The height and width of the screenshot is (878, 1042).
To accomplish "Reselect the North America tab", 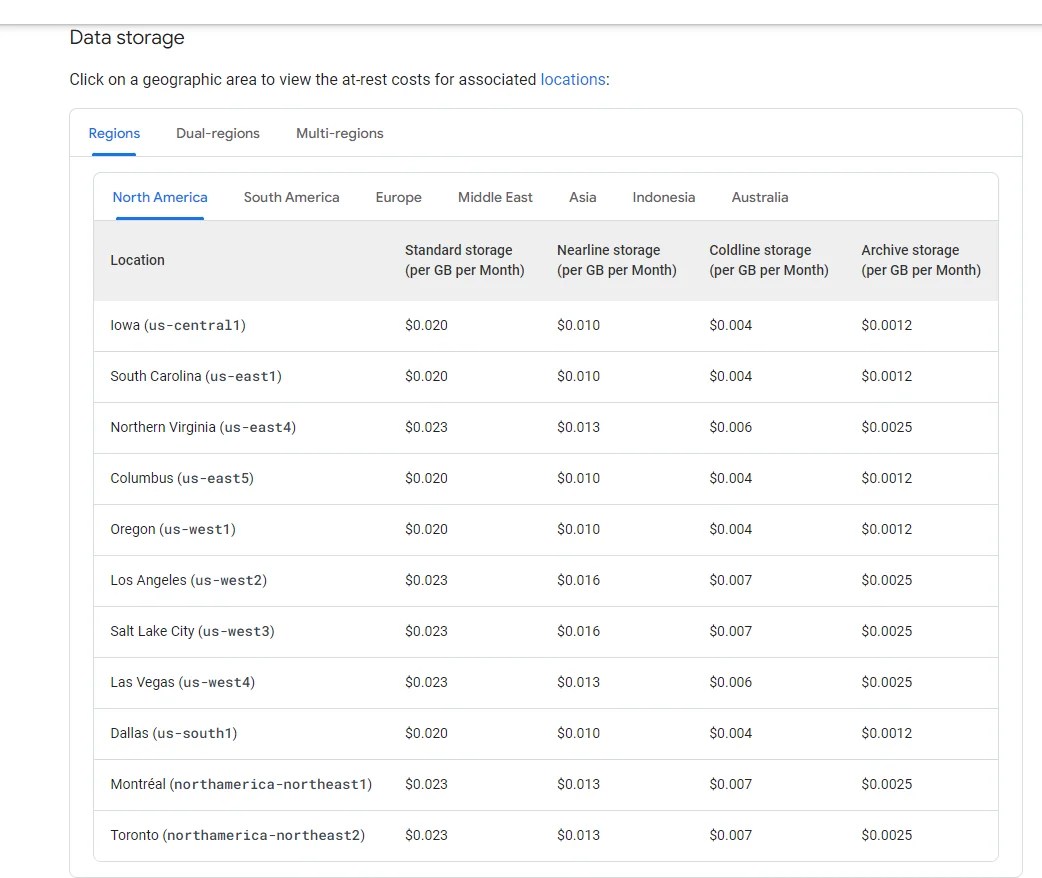I will (x=159, y=197).
